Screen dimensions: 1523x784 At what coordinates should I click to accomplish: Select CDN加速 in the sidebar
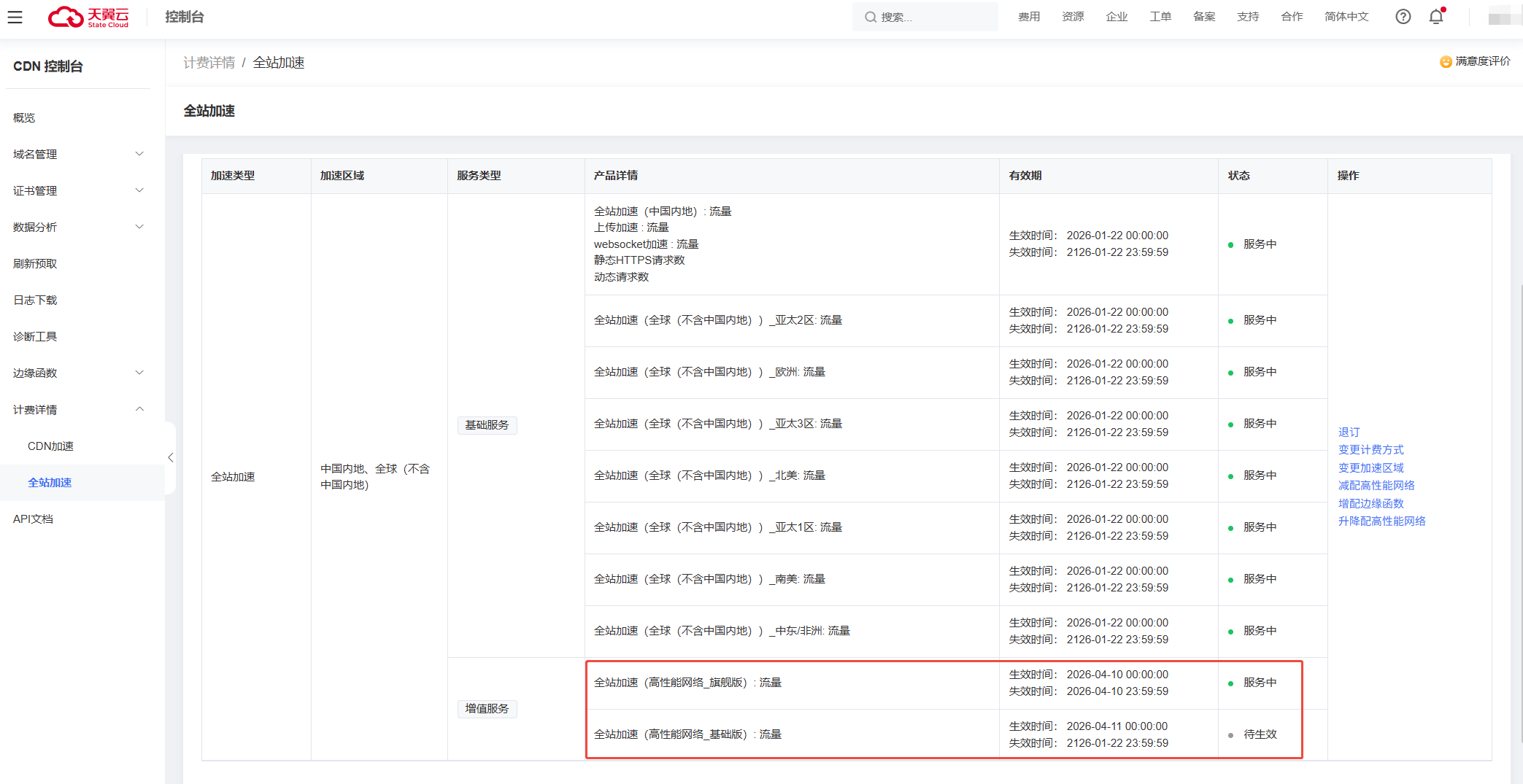50,446
